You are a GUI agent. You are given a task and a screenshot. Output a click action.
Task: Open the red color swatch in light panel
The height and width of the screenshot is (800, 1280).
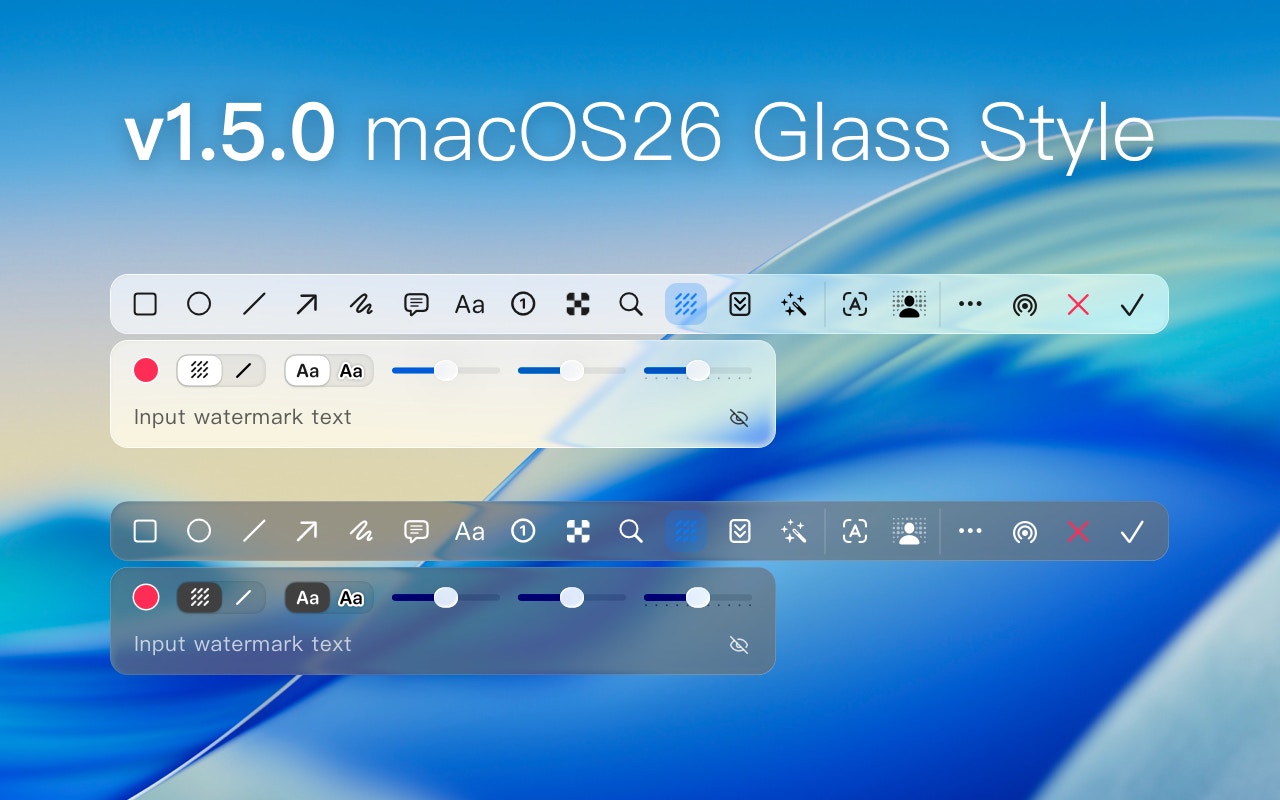[146, 370]
